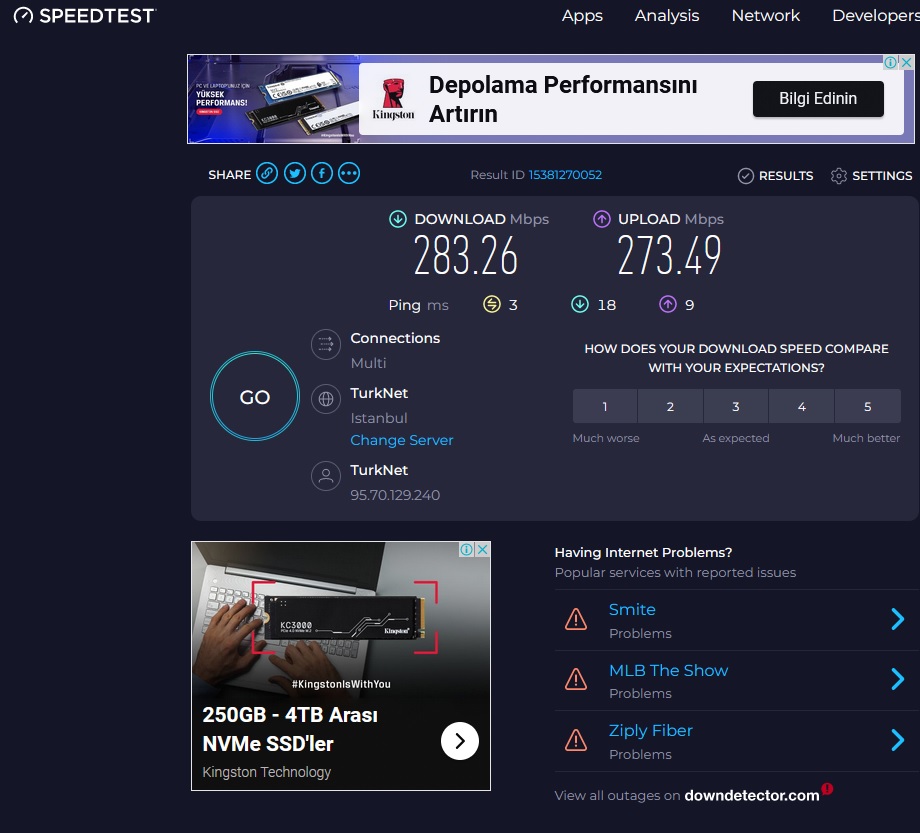This screenshot has width=920, height=833.
Task: Open Result ID 15381270052 link
Action: 565,175
